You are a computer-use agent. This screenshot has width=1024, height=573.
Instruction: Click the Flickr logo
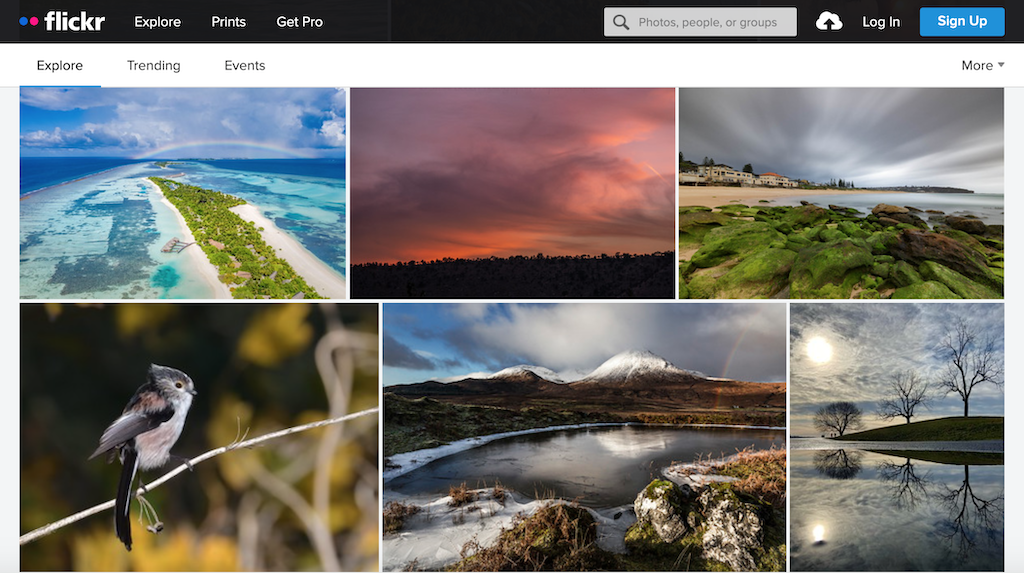62,22
